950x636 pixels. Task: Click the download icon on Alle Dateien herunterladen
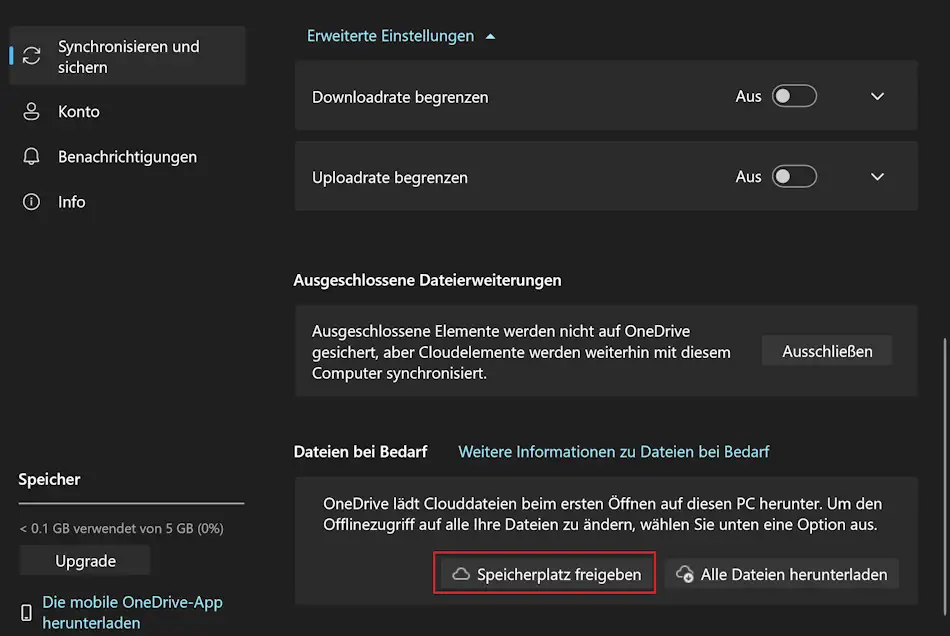tap(685, 574)
